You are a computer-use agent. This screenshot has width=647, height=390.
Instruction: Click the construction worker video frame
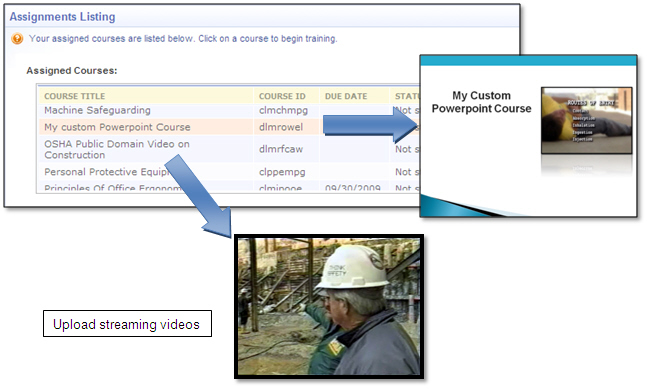pos(329,307)
